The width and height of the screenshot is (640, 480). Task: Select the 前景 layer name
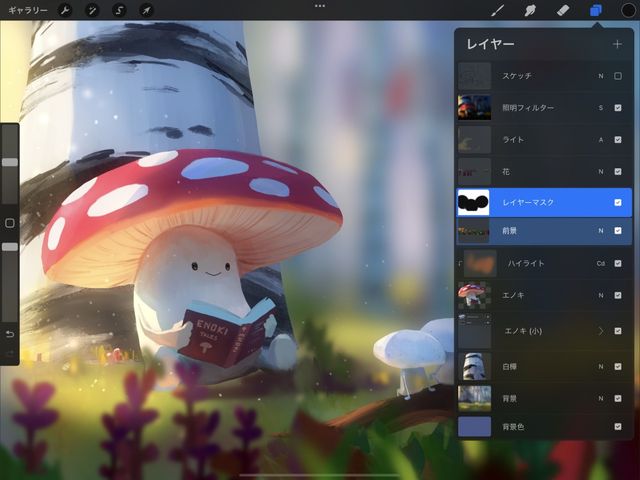(509, 231)
